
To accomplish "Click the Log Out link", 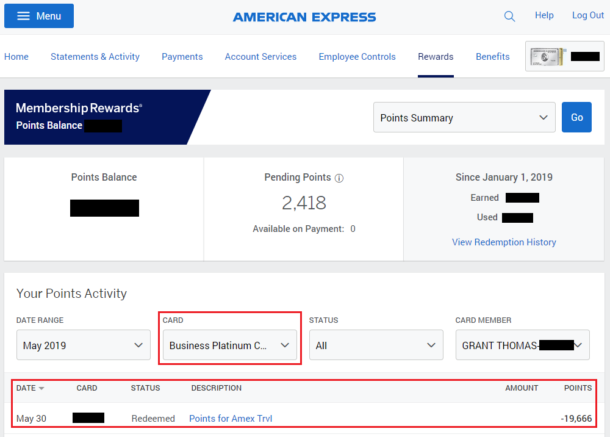I will 588,16.
